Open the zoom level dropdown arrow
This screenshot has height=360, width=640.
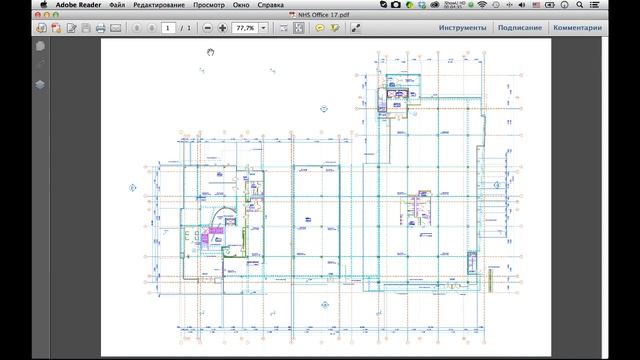tap(264, 28)
